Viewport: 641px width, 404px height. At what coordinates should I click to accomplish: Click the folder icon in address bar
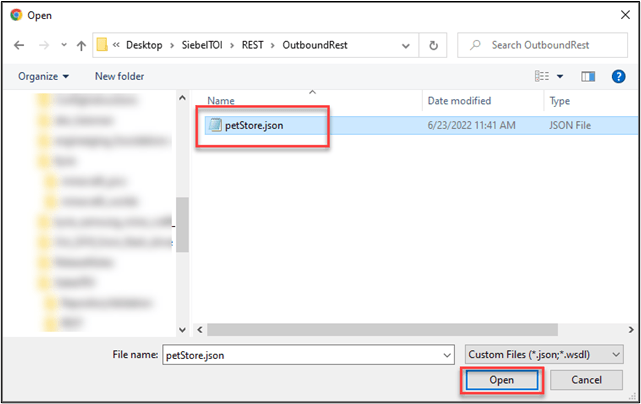tap(102, 45)
